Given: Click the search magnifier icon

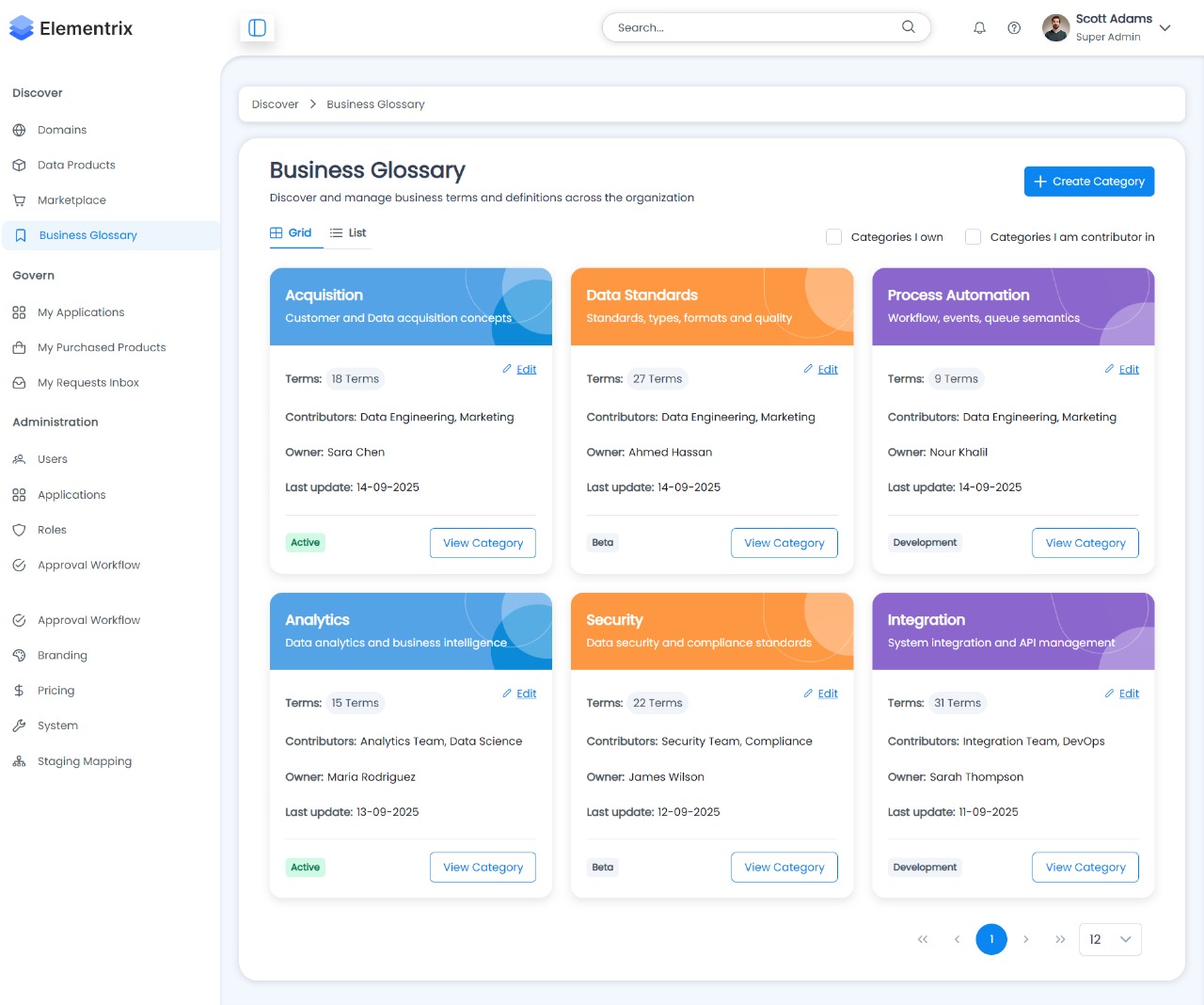Looking at the screenshot, I should click(x=908, y=27).
